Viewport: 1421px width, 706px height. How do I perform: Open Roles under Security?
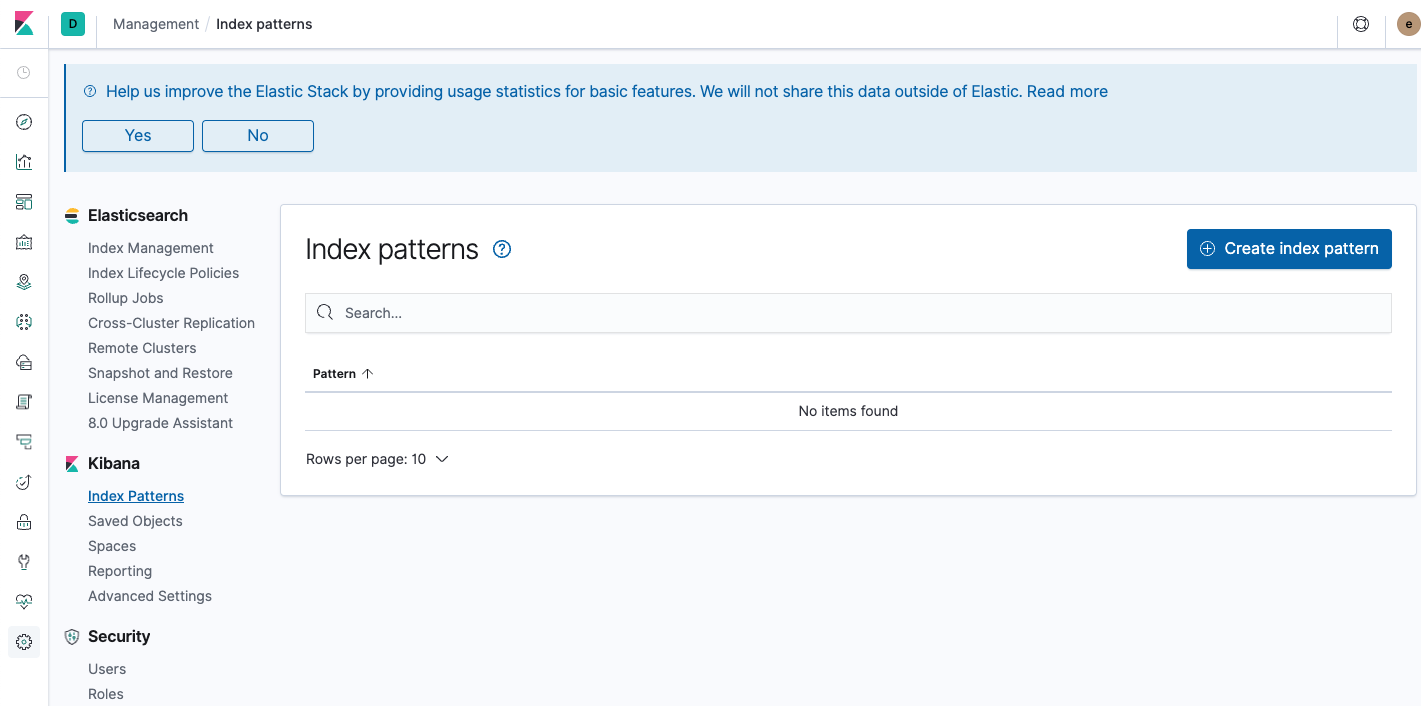(106, 694)
